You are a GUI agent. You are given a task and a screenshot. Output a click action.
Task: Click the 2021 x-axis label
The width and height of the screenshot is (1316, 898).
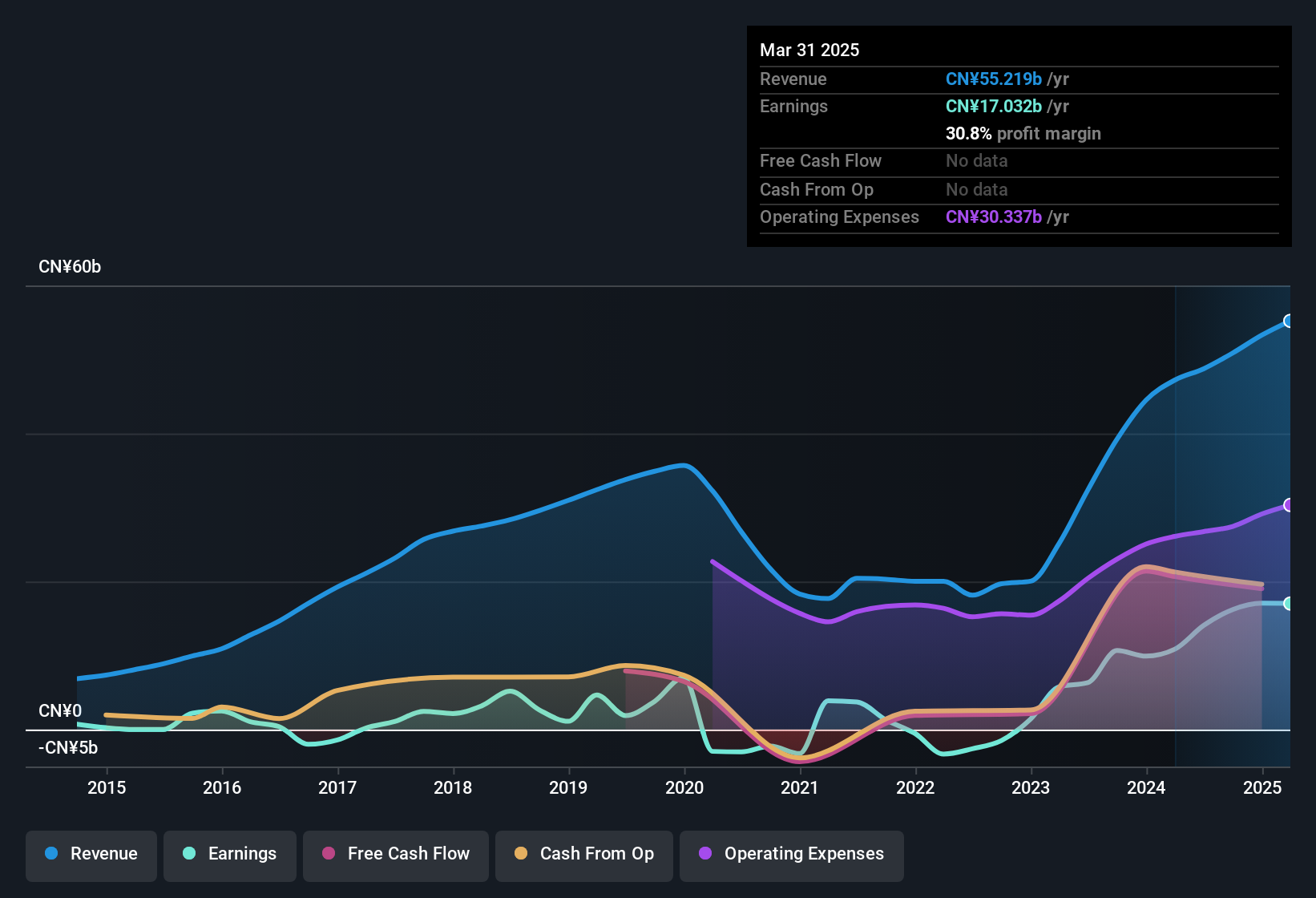tap(800, 787)
